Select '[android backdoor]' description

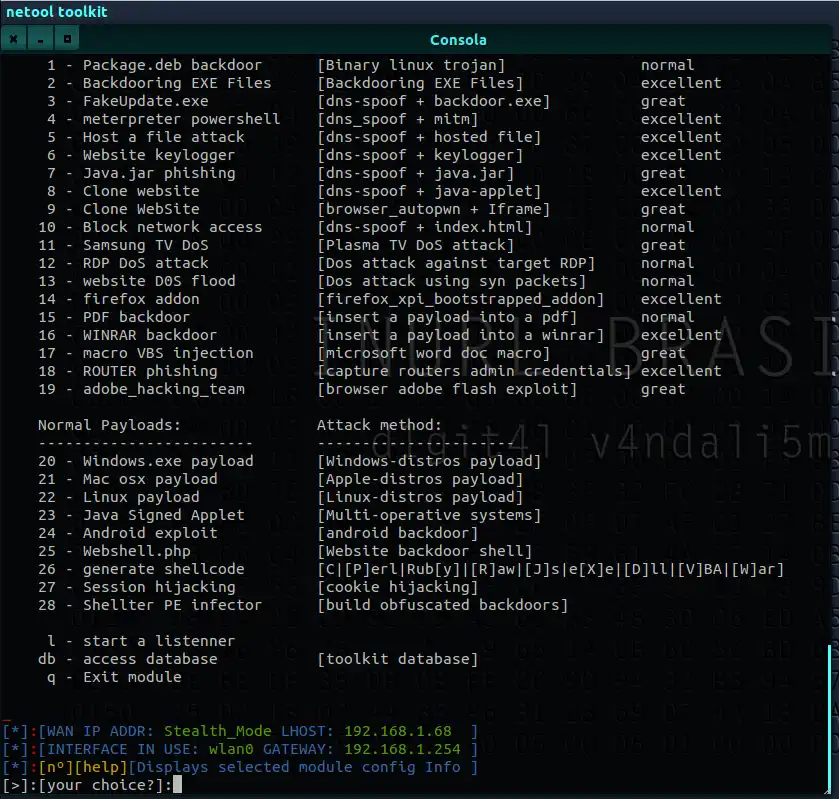tap(398, 534)
